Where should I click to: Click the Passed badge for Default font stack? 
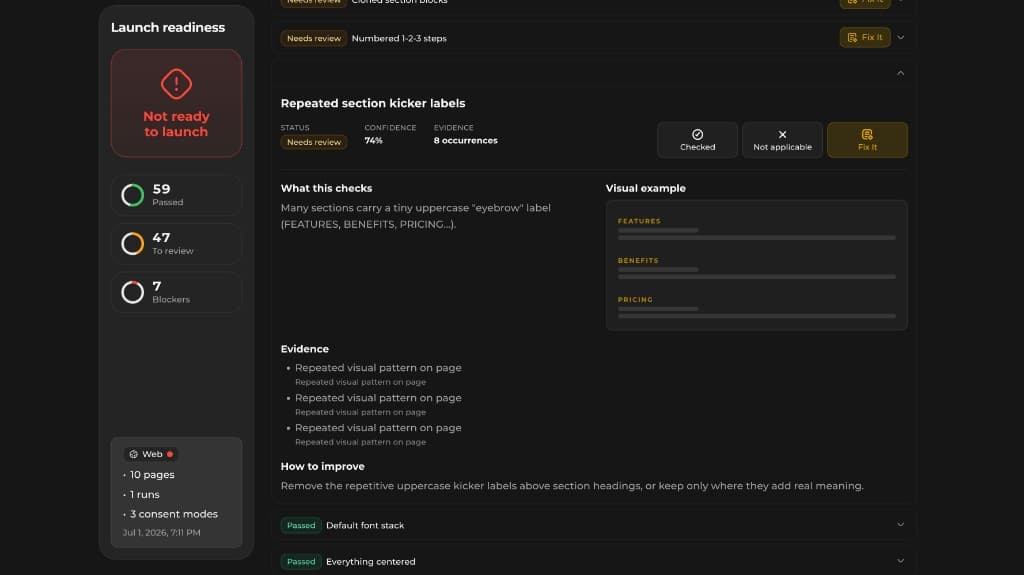pyautogui.click(x=301, y=525)
